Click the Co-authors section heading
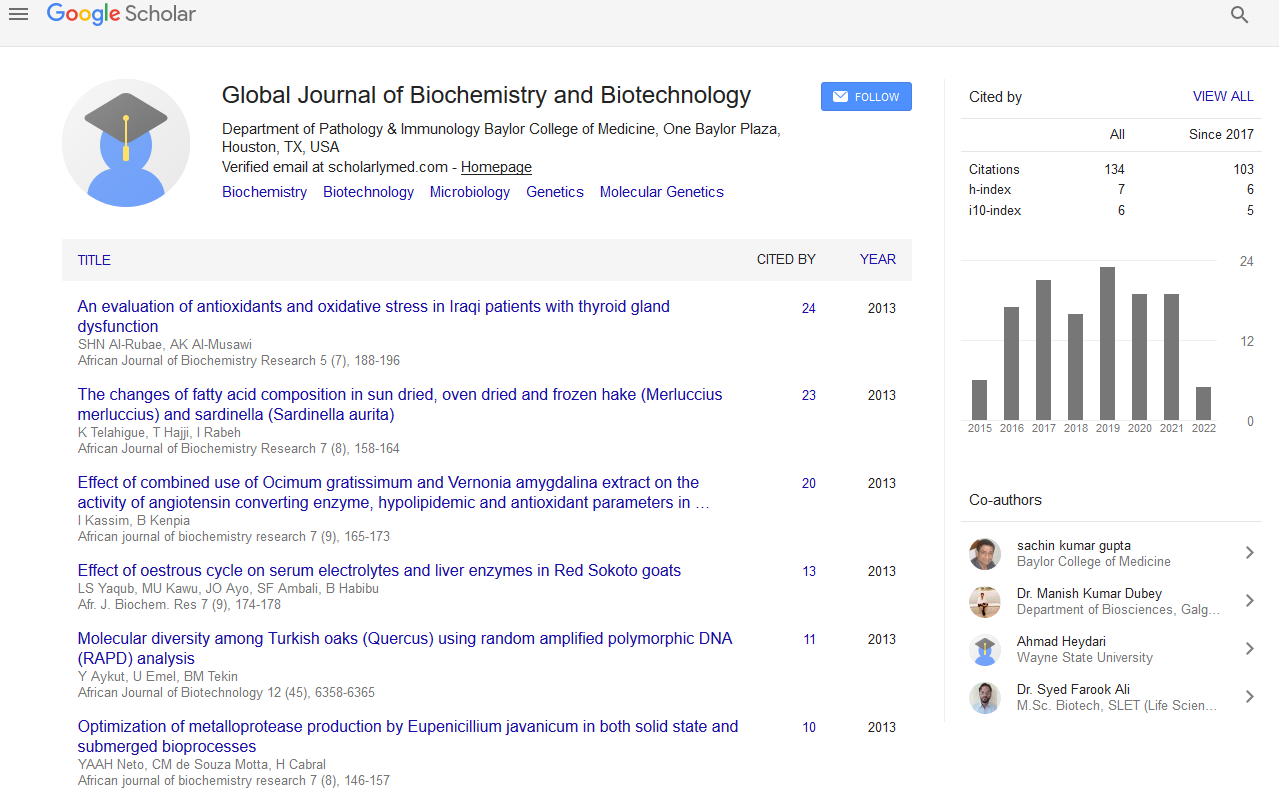The height and width of the screenshot is (796, 1279). click(x=1005, y=500)
